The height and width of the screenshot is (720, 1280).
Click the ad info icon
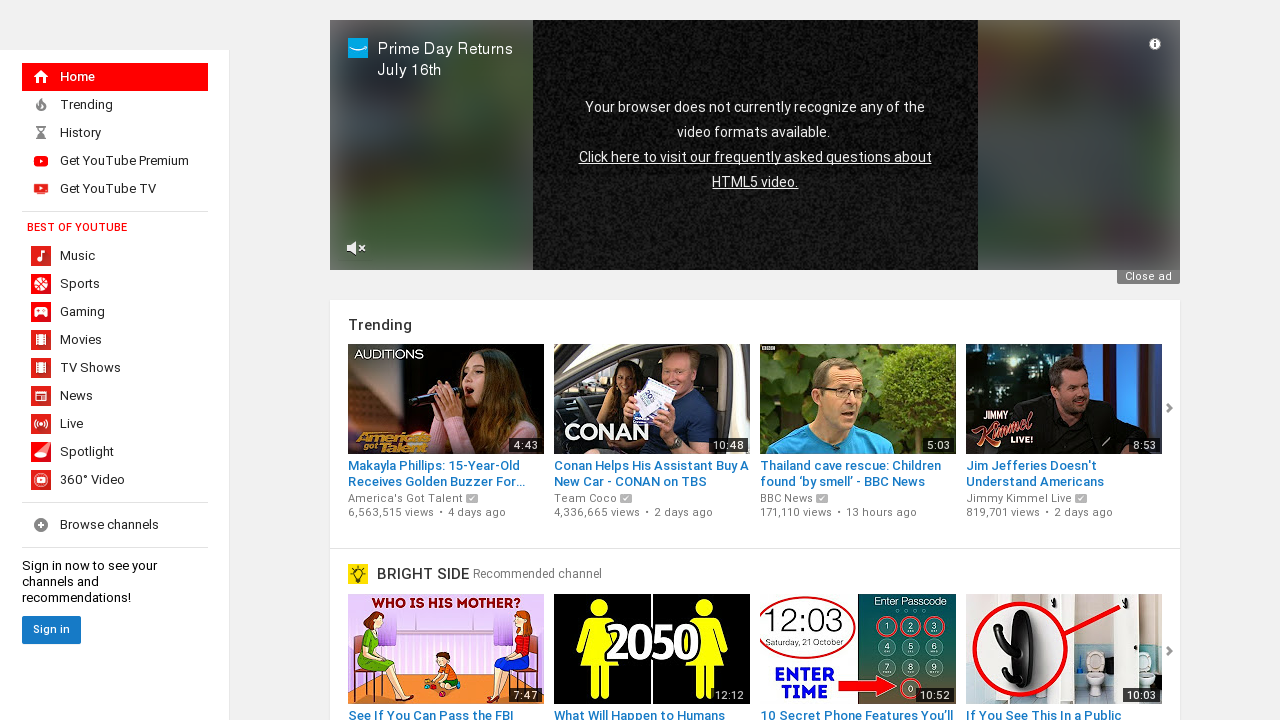tap(1155, 44)
